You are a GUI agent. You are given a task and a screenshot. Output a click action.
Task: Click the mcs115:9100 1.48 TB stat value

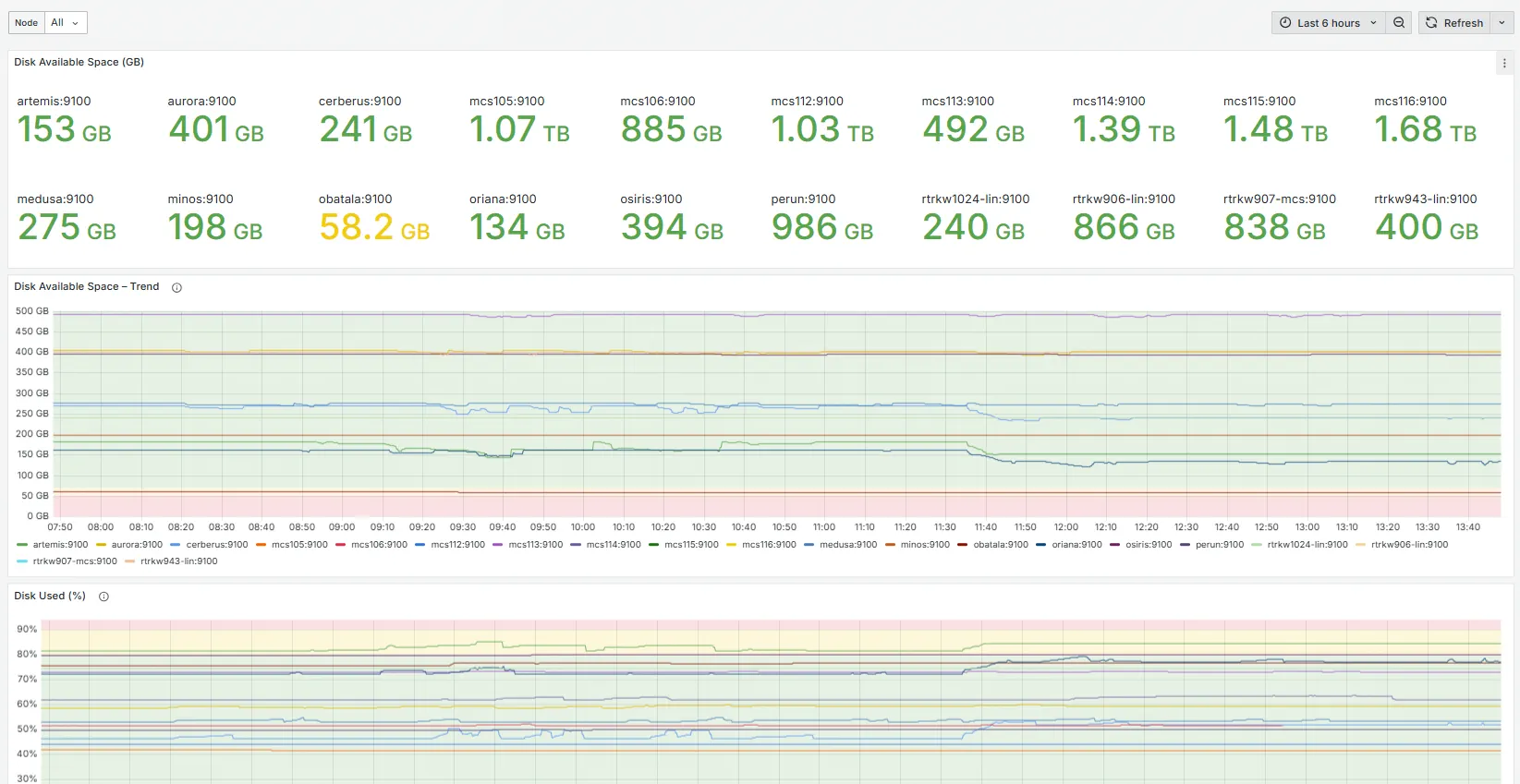coord(1275,129)
